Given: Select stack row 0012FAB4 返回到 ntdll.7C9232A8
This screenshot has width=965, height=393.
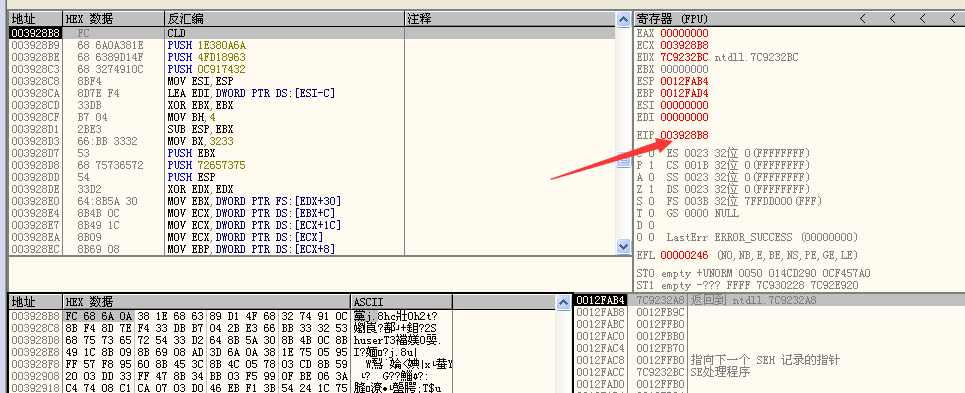Looking at the screenshot, I should tap(769, 300).
